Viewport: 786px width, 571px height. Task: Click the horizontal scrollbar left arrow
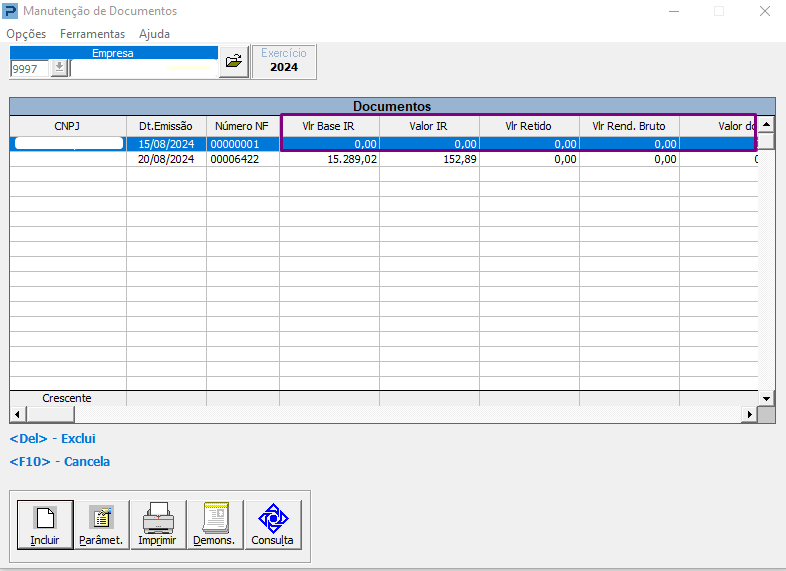[x=17, y=414]
